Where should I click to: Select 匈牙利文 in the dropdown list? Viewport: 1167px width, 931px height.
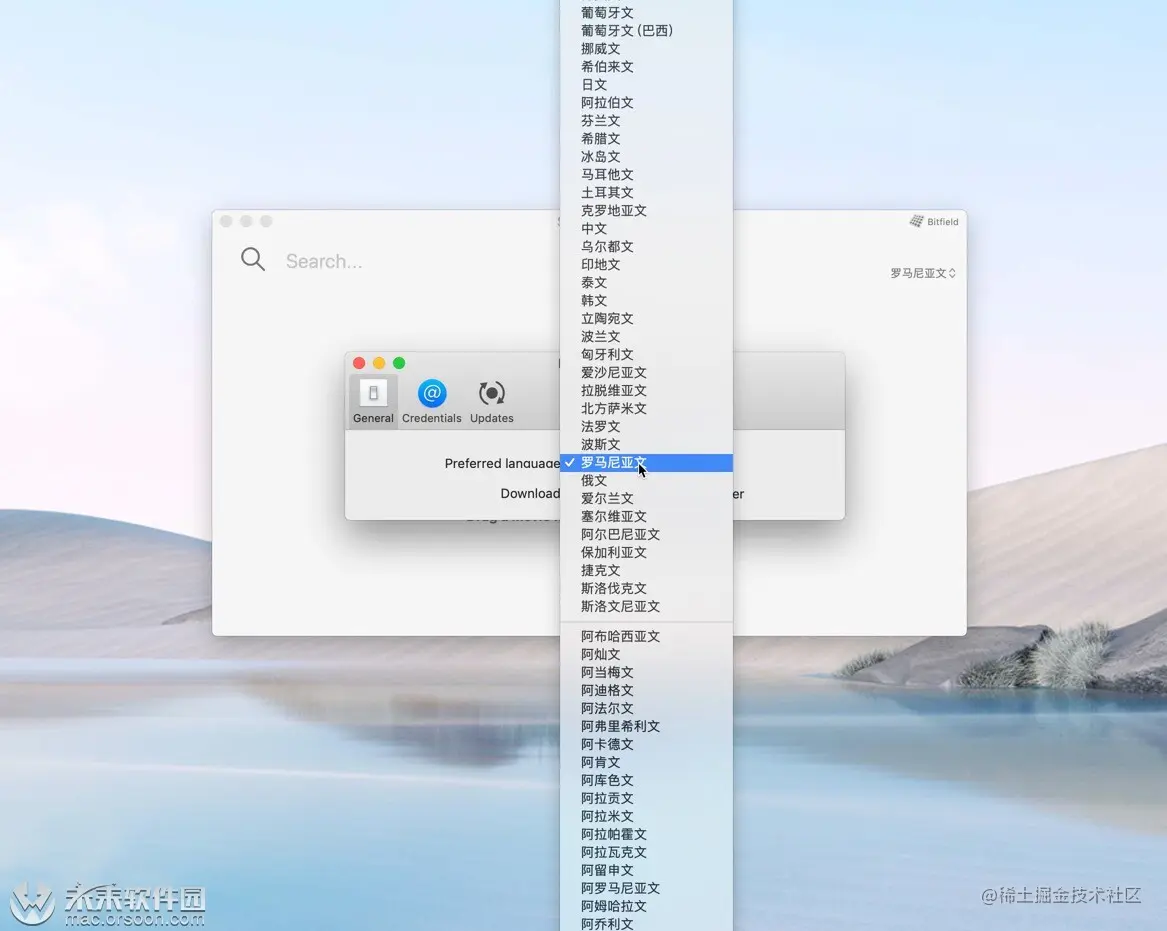click(x=646, y=354)
